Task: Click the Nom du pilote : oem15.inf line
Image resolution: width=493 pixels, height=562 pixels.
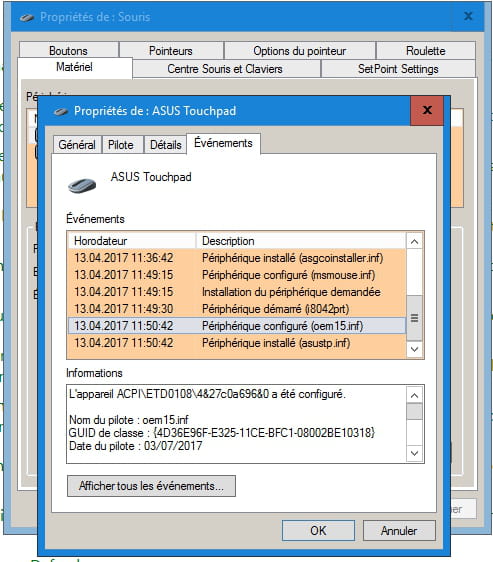Action: (128, 420)
